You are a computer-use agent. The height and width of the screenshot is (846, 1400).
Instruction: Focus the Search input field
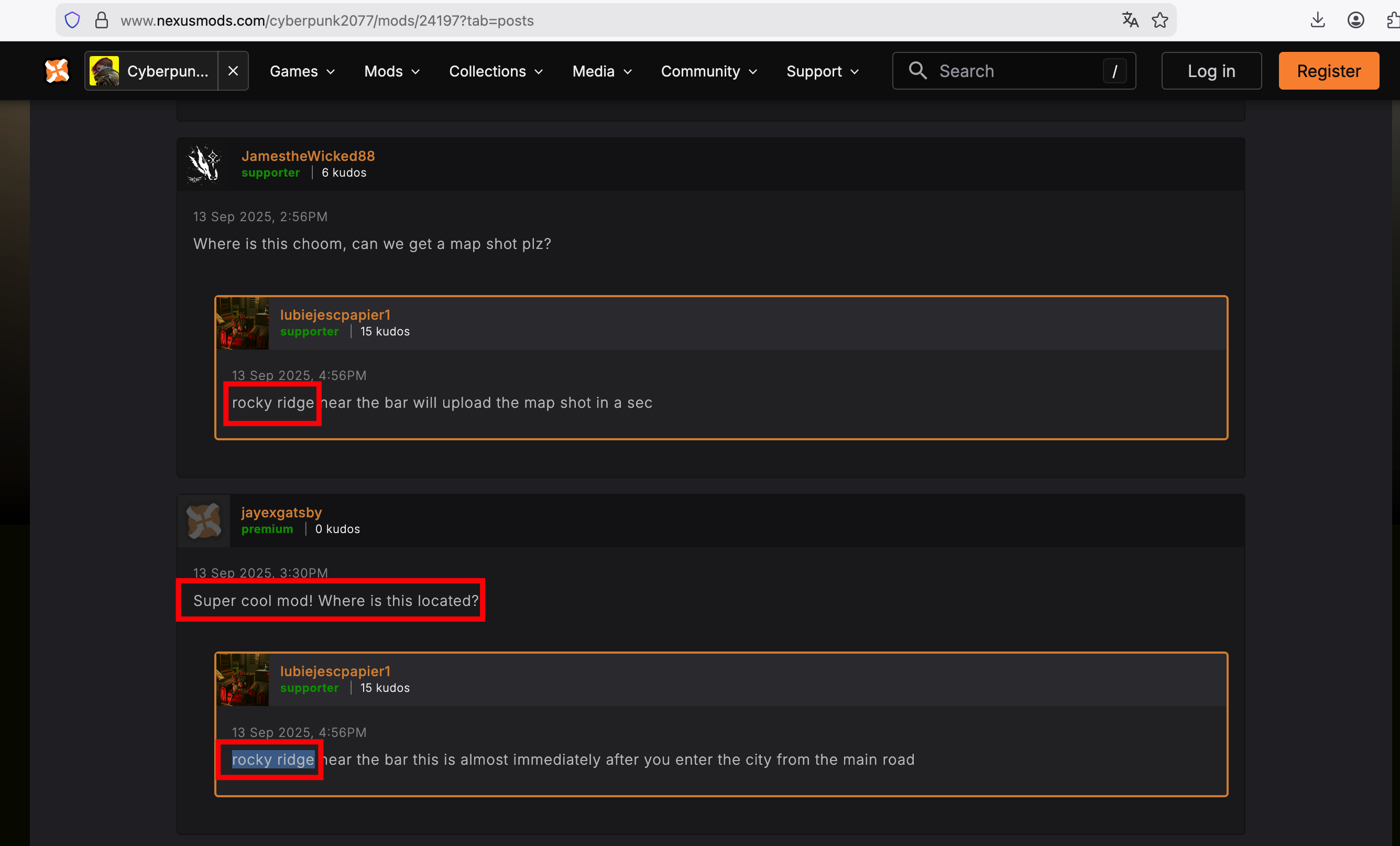(1017, 71)
